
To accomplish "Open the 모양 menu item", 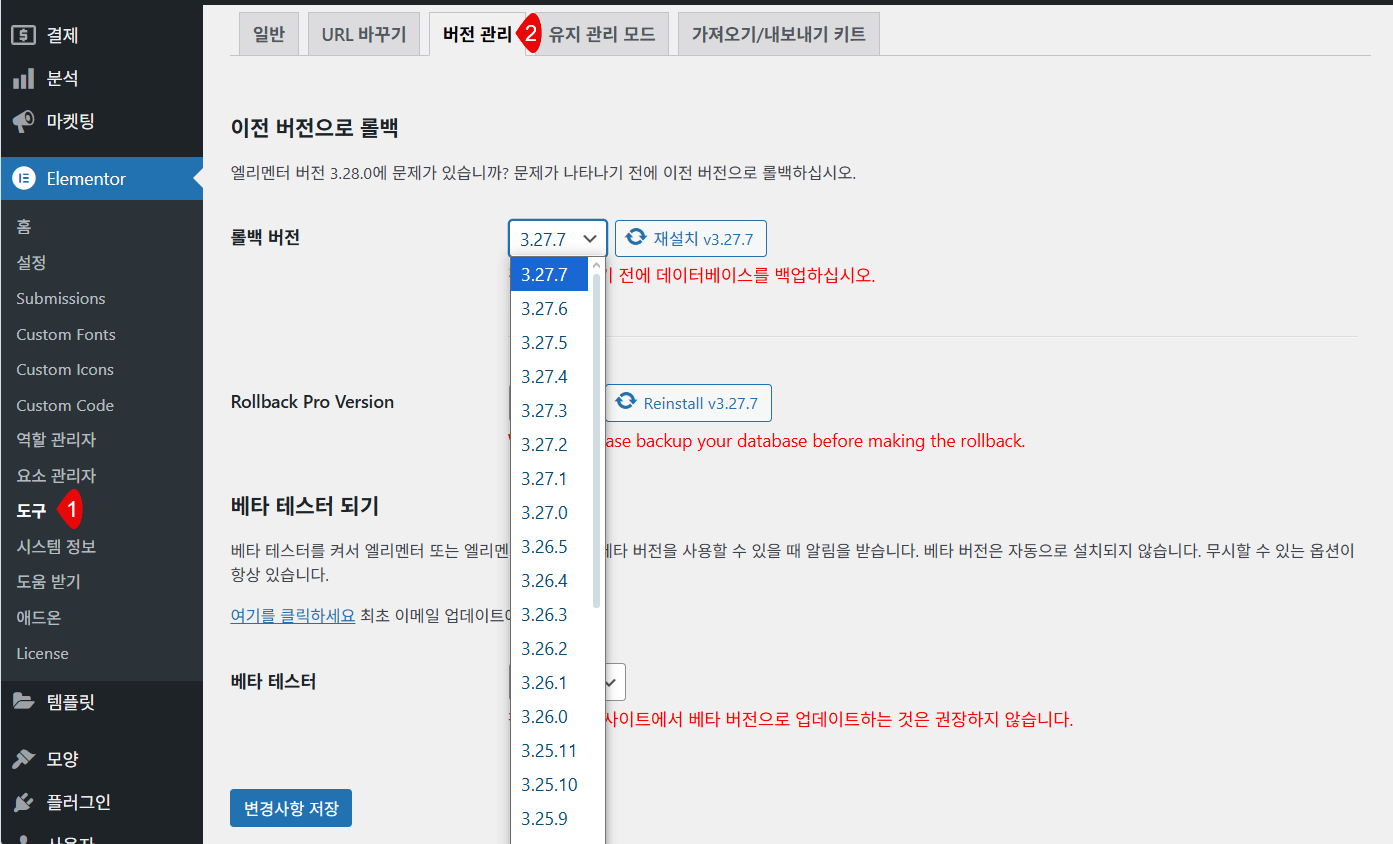I will click(101, 759).
